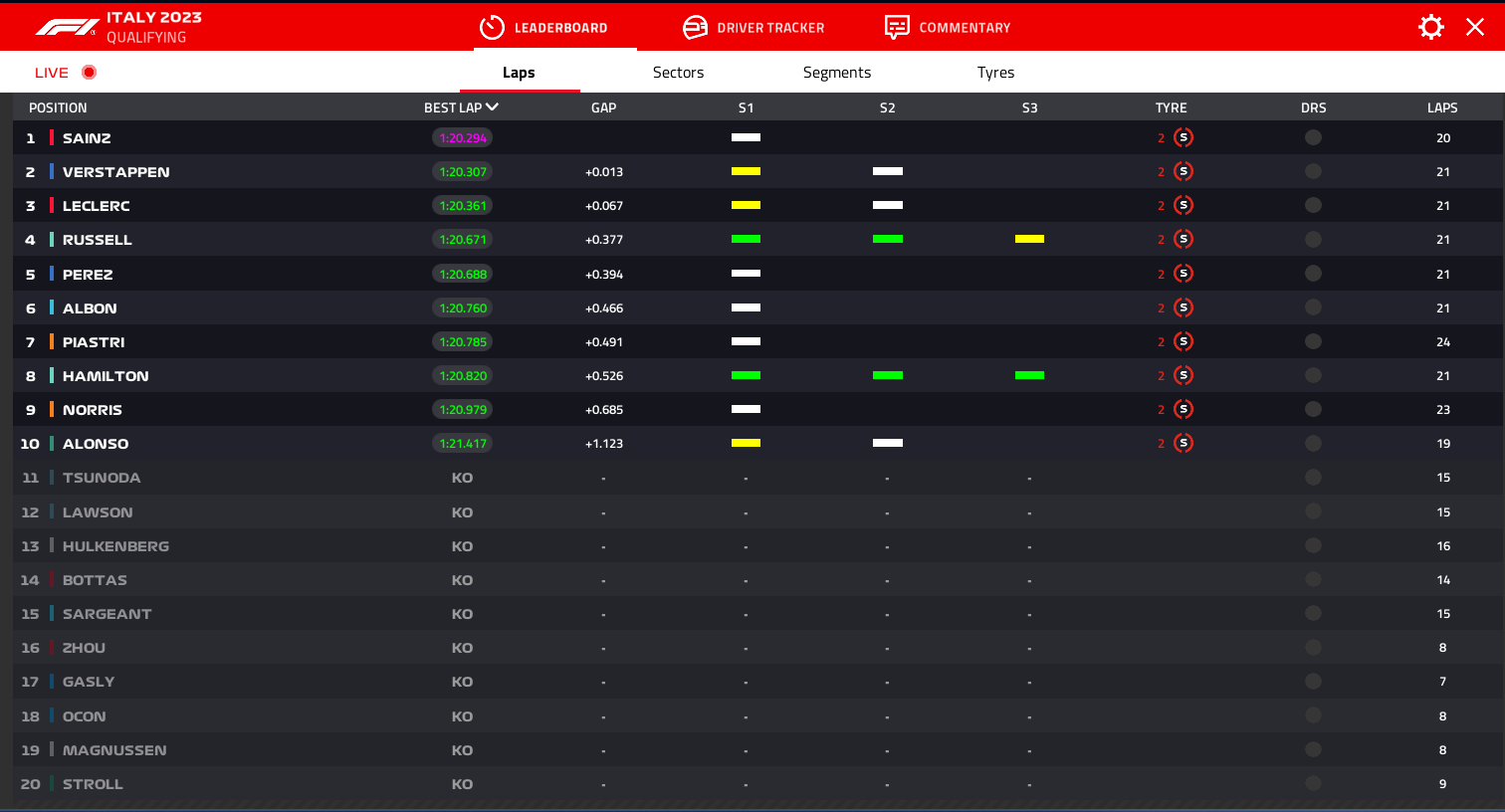Open the Commentary view
Viewport: 1505px width, 812px height.
pos(948,28)
